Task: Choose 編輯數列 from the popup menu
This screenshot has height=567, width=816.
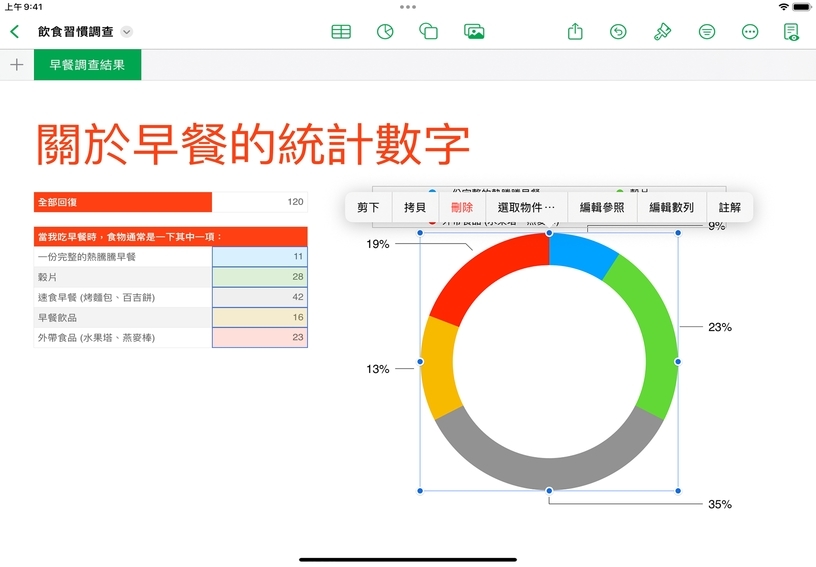Action: point(671,208)
